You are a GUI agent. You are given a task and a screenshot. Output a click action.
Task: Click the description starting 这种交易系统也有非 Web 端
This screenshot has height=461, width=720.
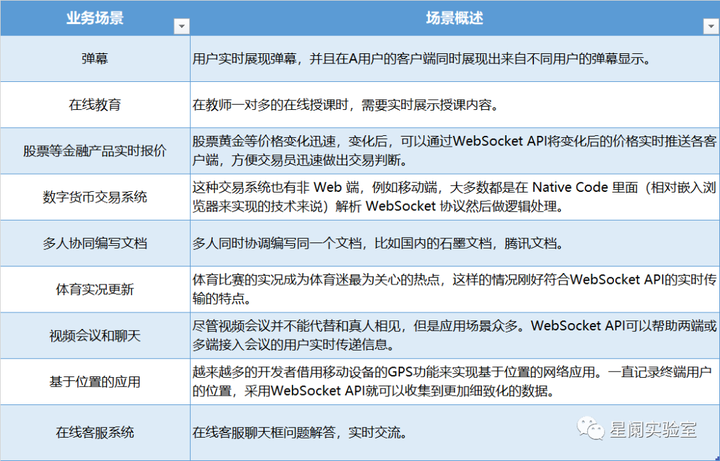[x=455, y=197]
